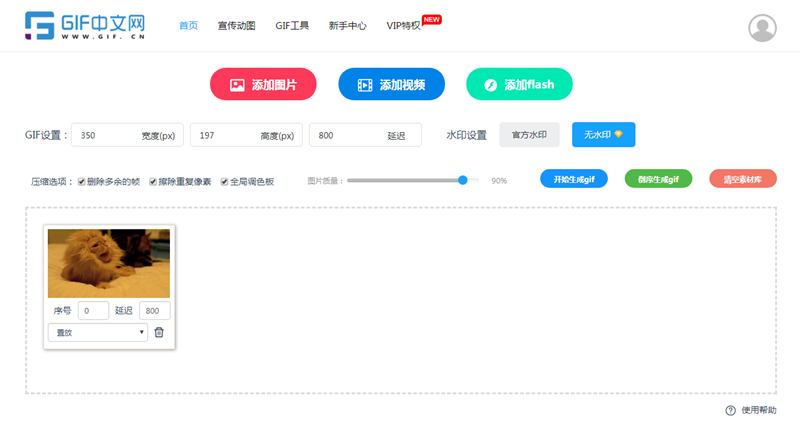
Task: Open the user avatar profile icon
Action: 762,28
